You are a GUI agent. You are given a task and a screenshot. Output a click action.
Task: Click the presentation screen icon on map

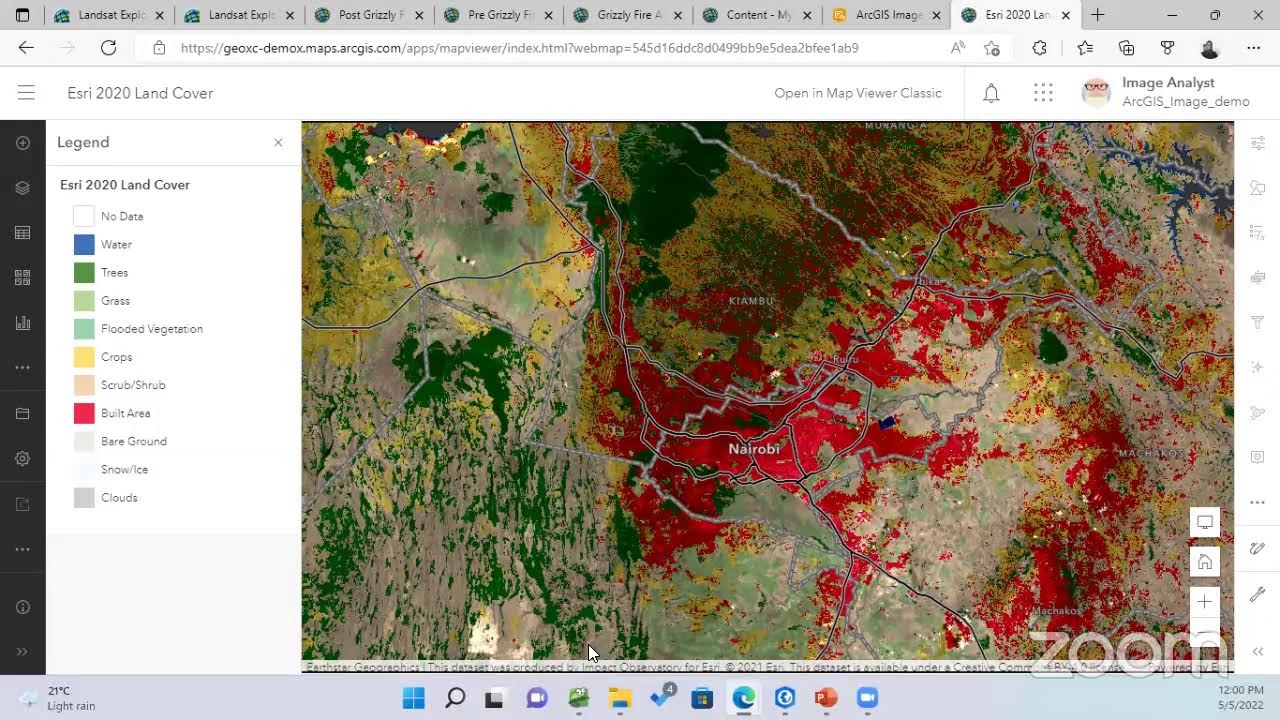click(x=1205, y=522)
